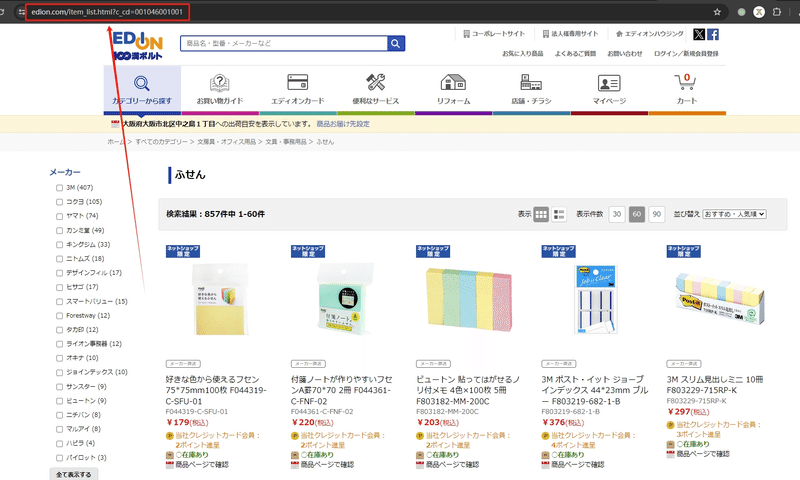Click the browser address bar URL

[107, 12]
